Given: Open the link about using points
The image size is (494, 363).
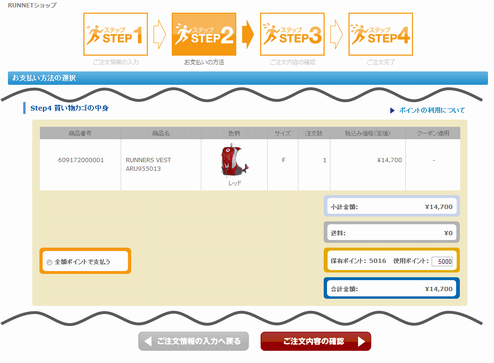Looking at the screenshot, I should 432,110.
